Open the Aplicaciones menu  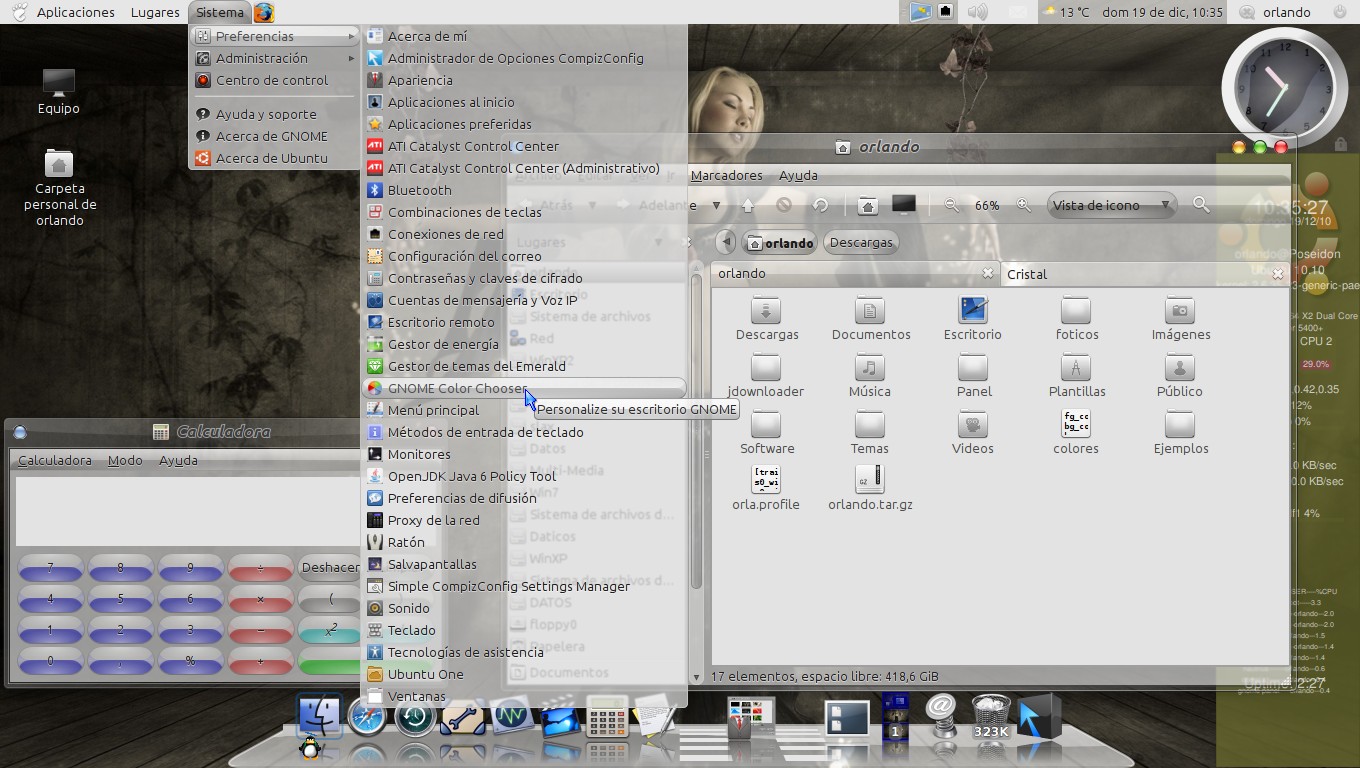coord(75,12)
